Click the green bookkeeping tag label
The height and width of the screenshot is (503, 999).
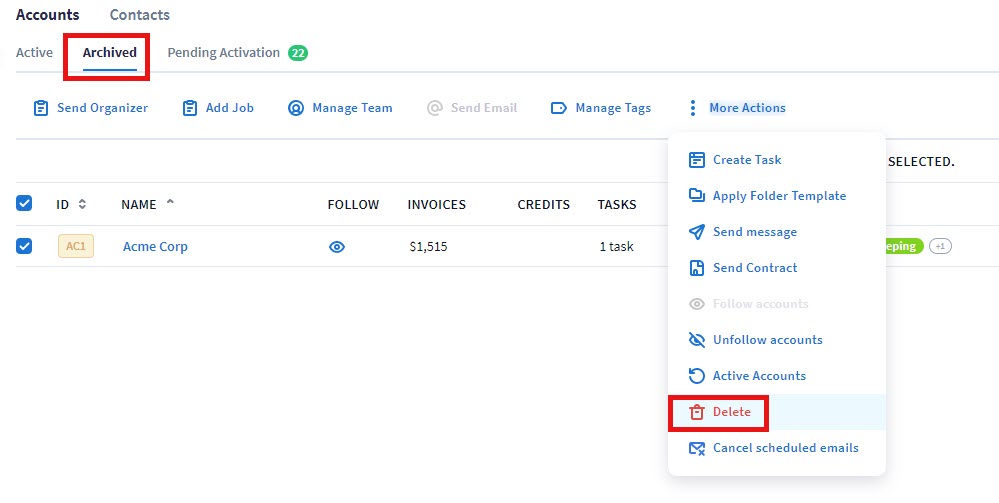[x=903, y=246]
